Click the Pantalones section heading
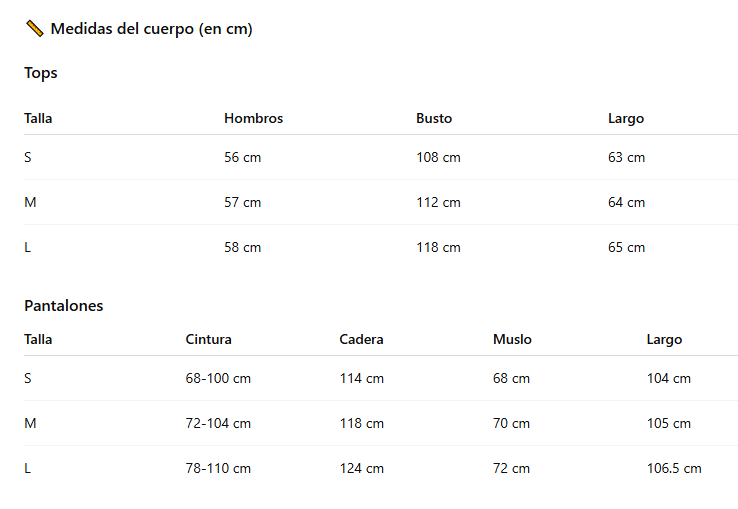This screenshot has width=738, height=509. click(x=64, y=306)
